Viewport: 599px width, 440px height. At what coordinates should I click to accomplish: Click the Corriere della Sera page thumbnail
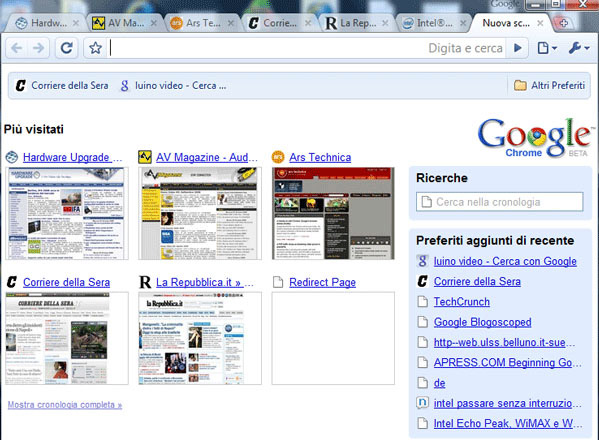pos(67,338)
